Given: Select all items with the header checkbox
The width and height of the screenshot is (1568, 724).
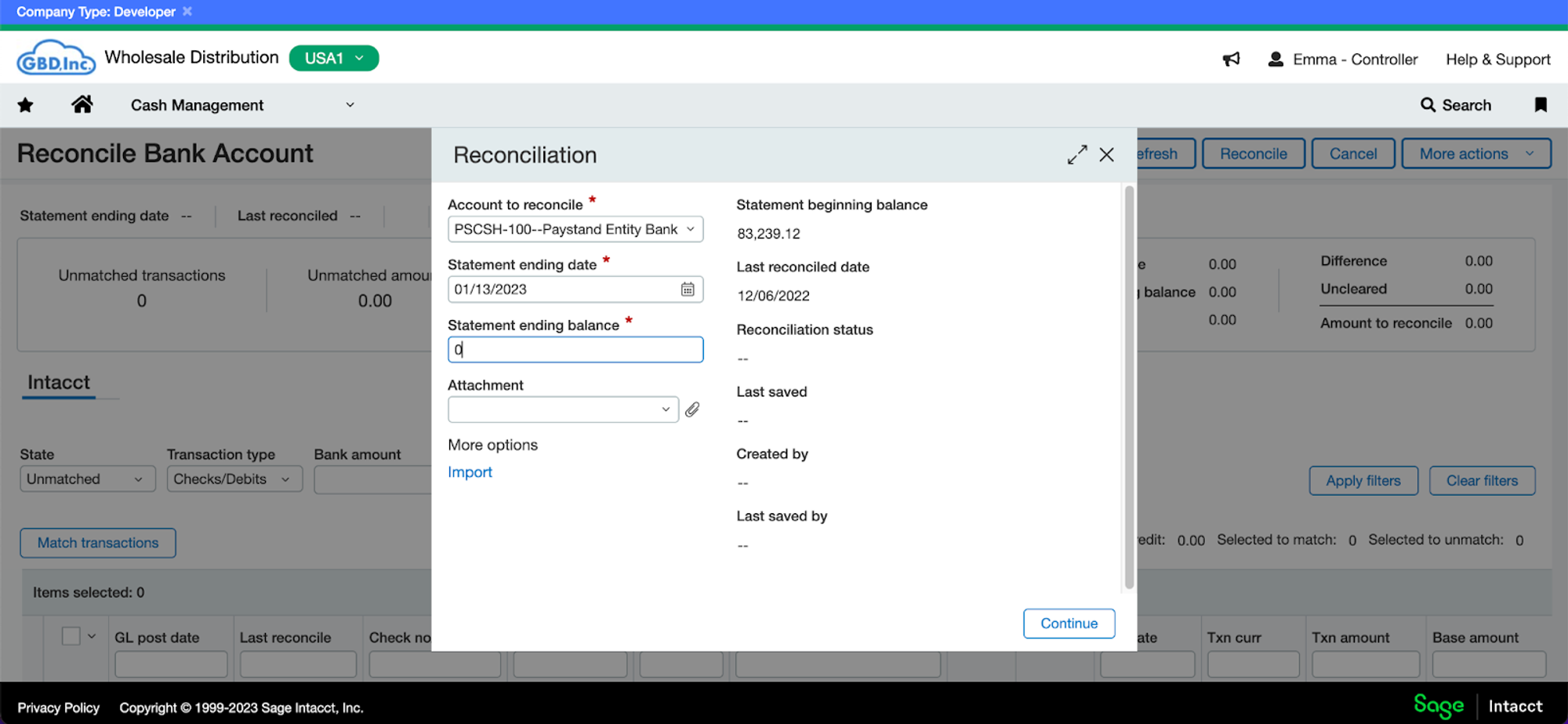Looking at the screenshot, I should pyautogui.click(x=69, y=635).
